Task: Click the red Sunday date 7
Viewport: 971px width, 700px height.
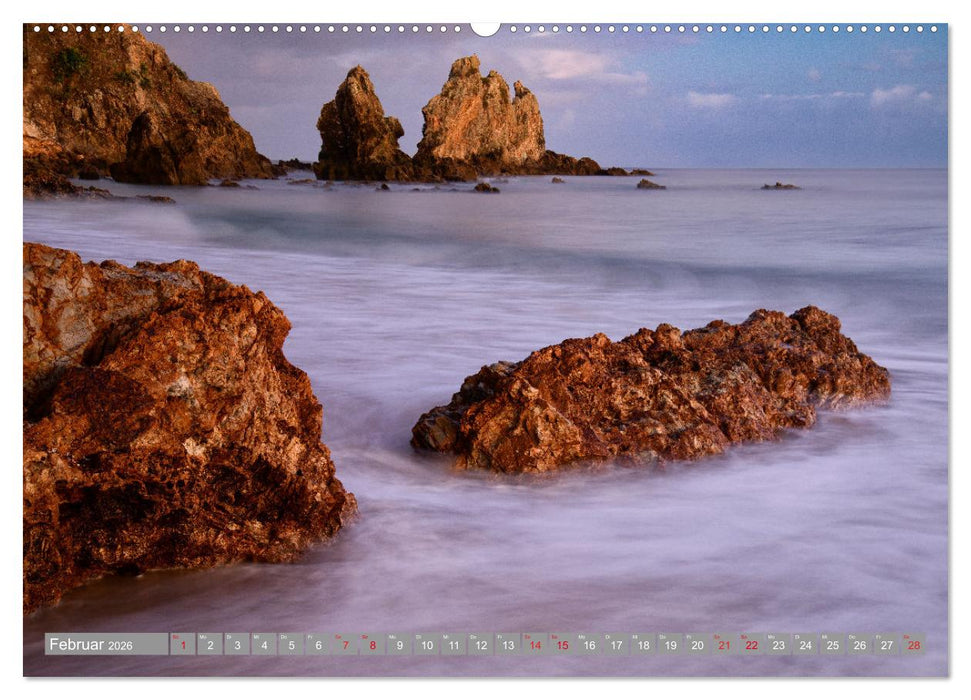Action: [x=344, y=644]
